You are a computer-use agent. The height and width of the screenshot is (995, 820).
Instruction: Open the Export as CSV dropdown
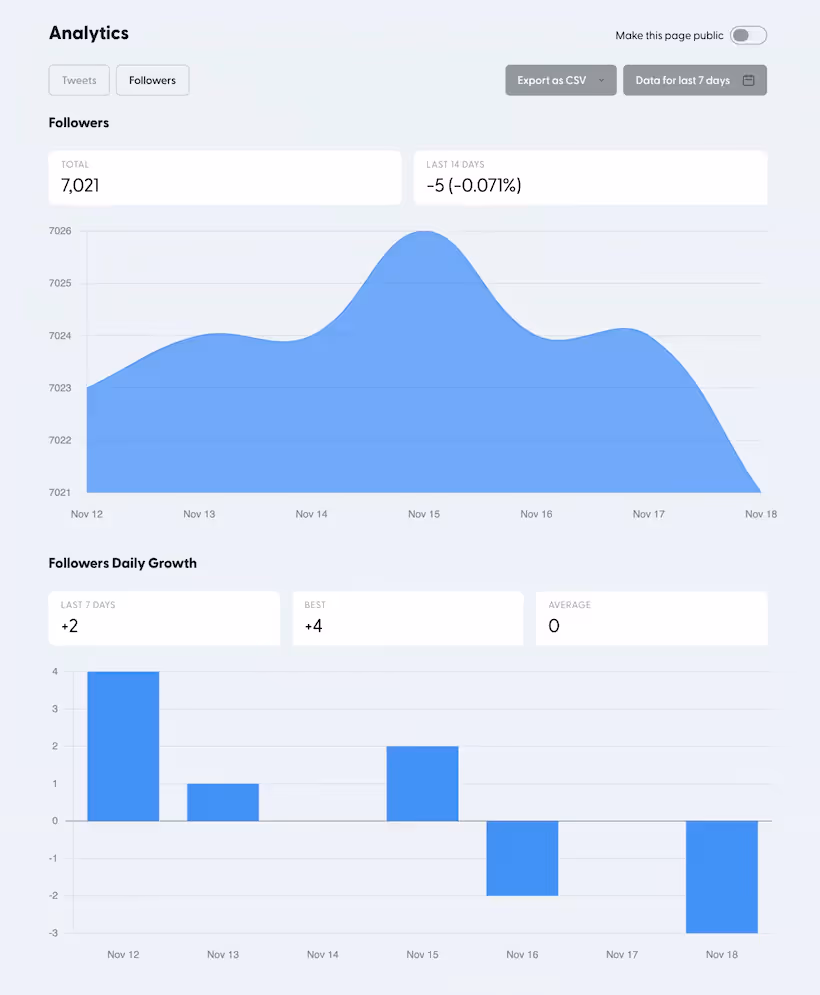(x=560, y=80)
